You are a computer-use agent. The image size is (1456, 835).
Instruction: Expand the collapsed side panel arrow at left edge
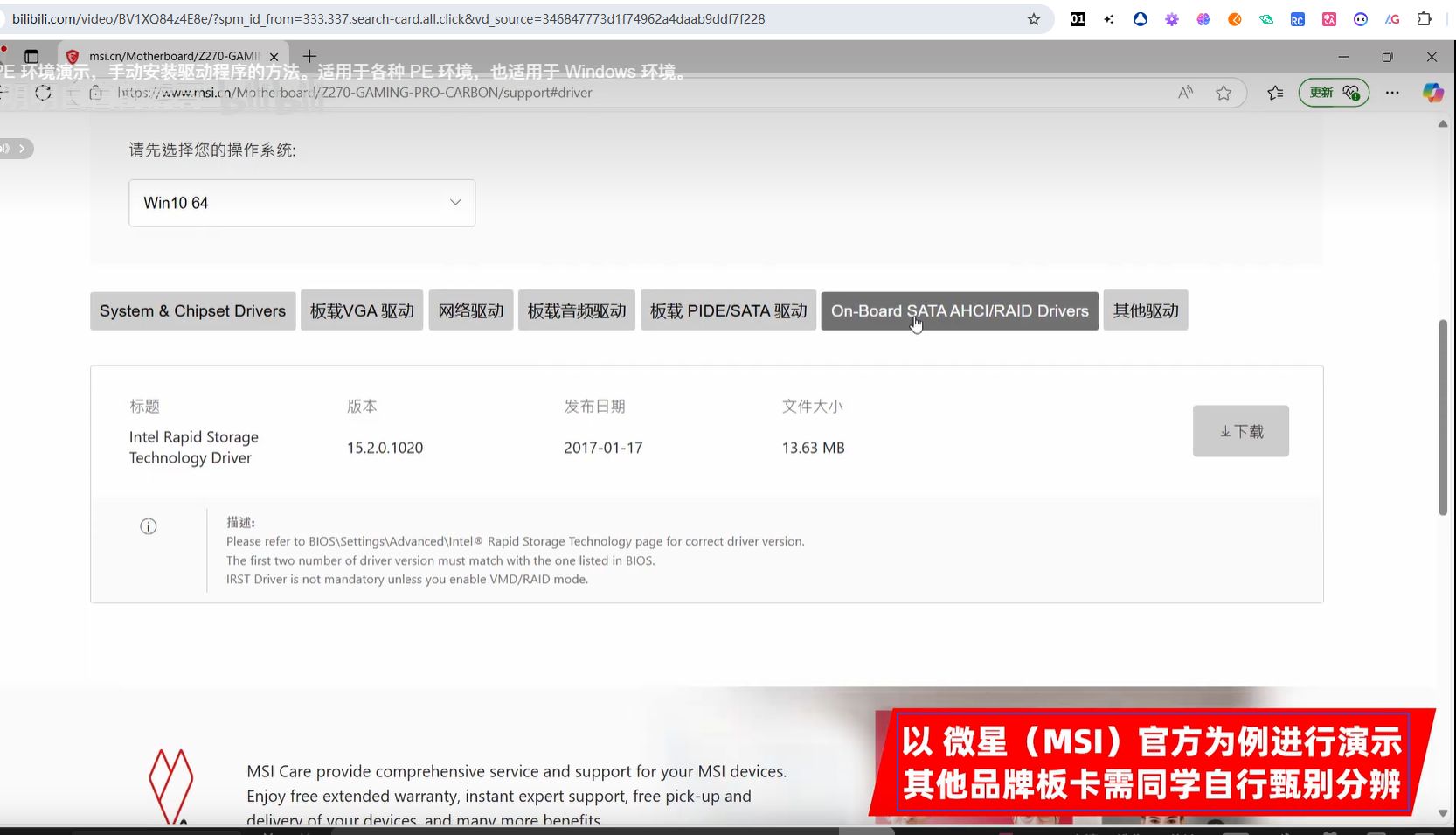(x=22, y=149)
